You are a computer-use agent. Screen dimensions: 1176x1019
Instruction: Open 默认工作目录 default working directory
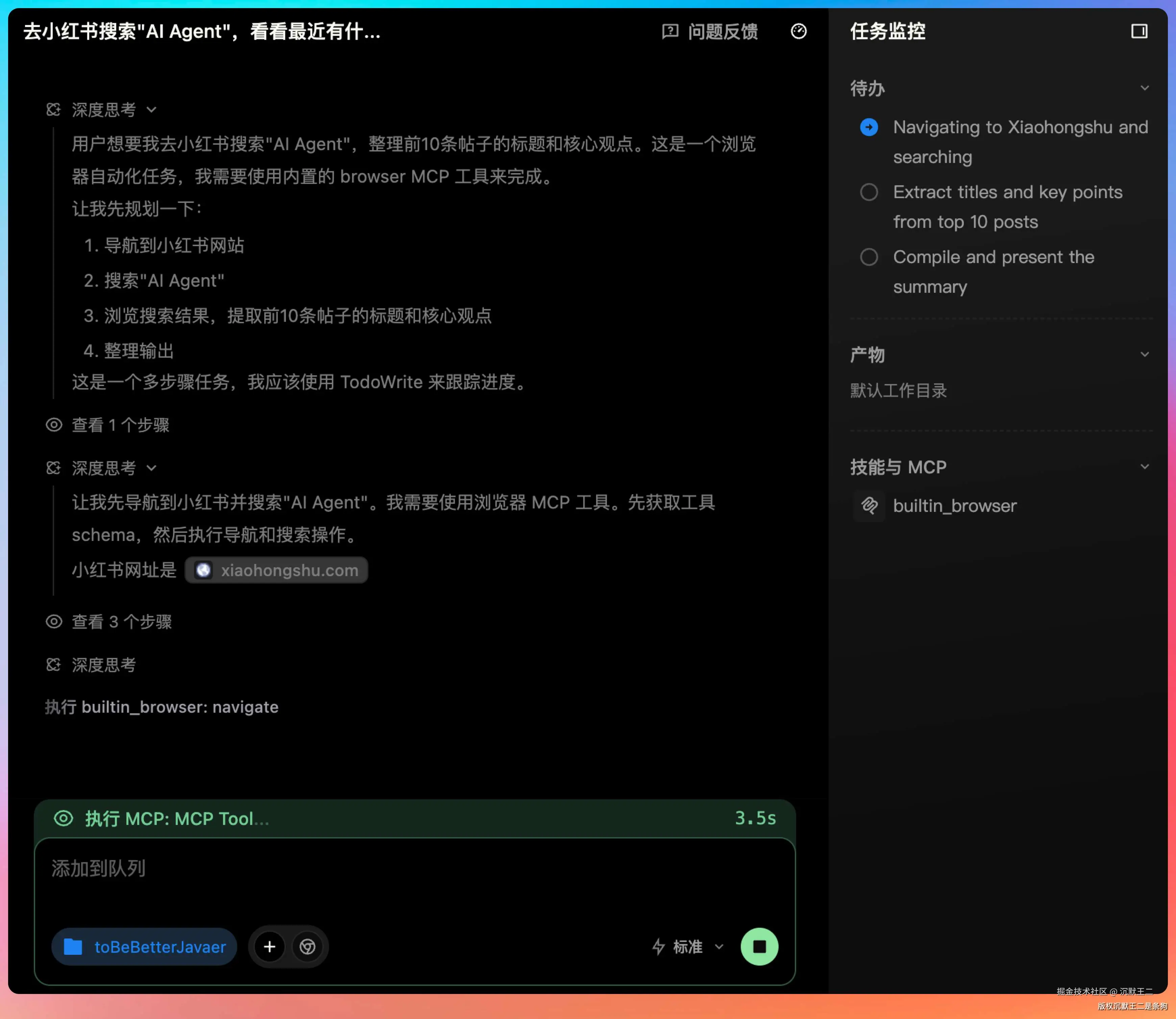[x=898, y=390]
